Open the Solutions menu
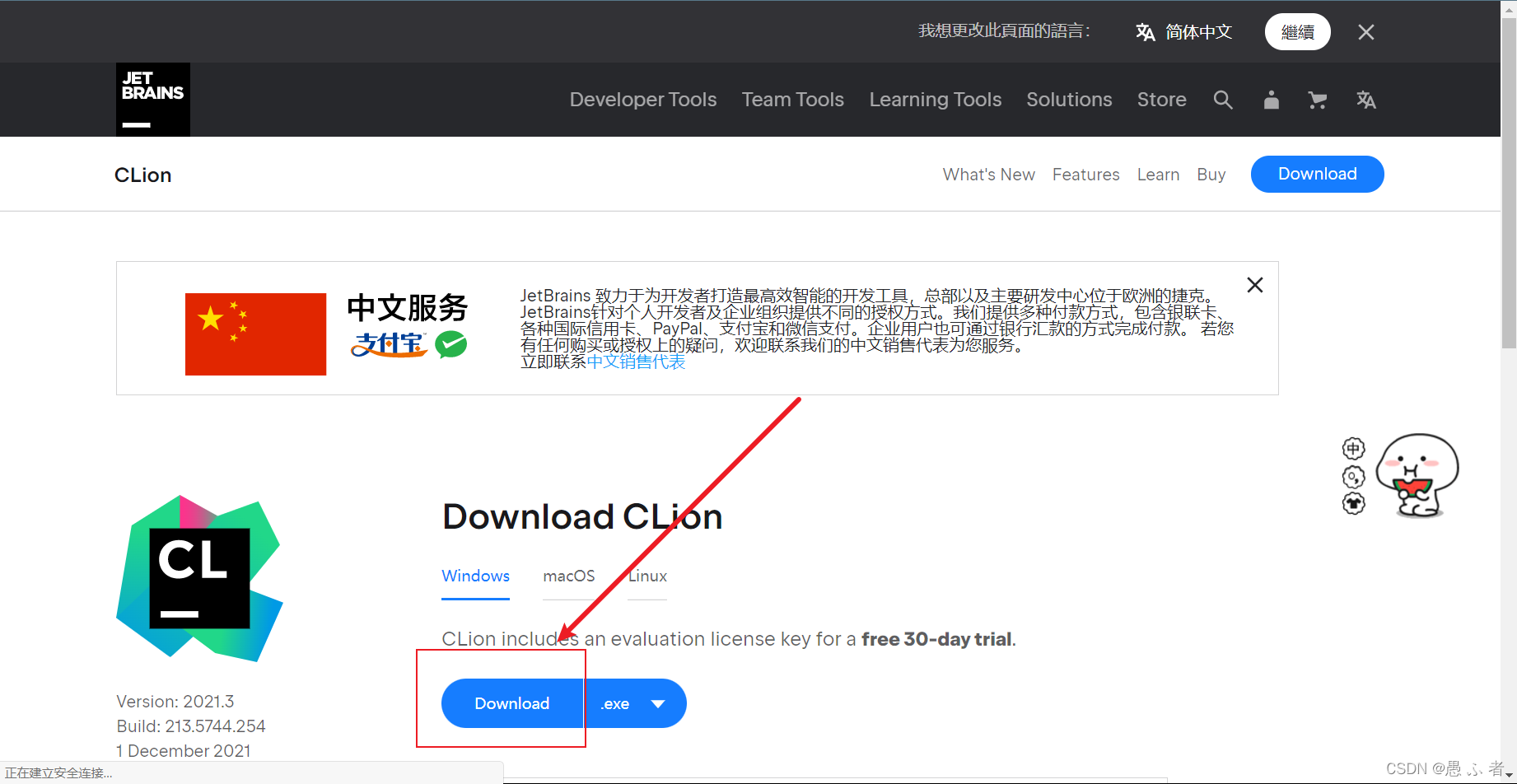Screen dimensions: 1517x784 click(1069, 100)
